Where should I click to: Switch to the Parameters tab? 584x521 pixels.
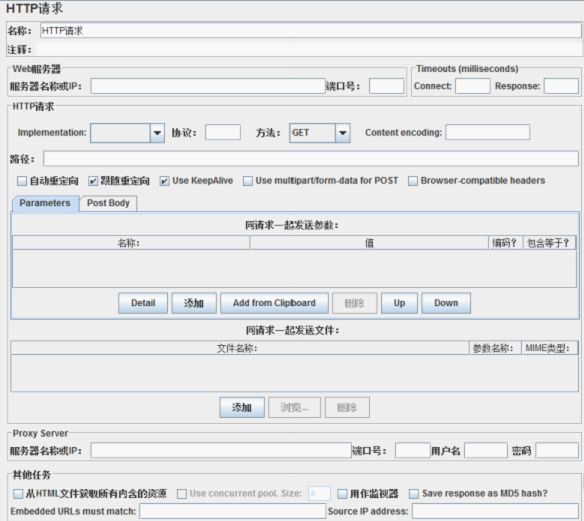click(x=45, y=203)
